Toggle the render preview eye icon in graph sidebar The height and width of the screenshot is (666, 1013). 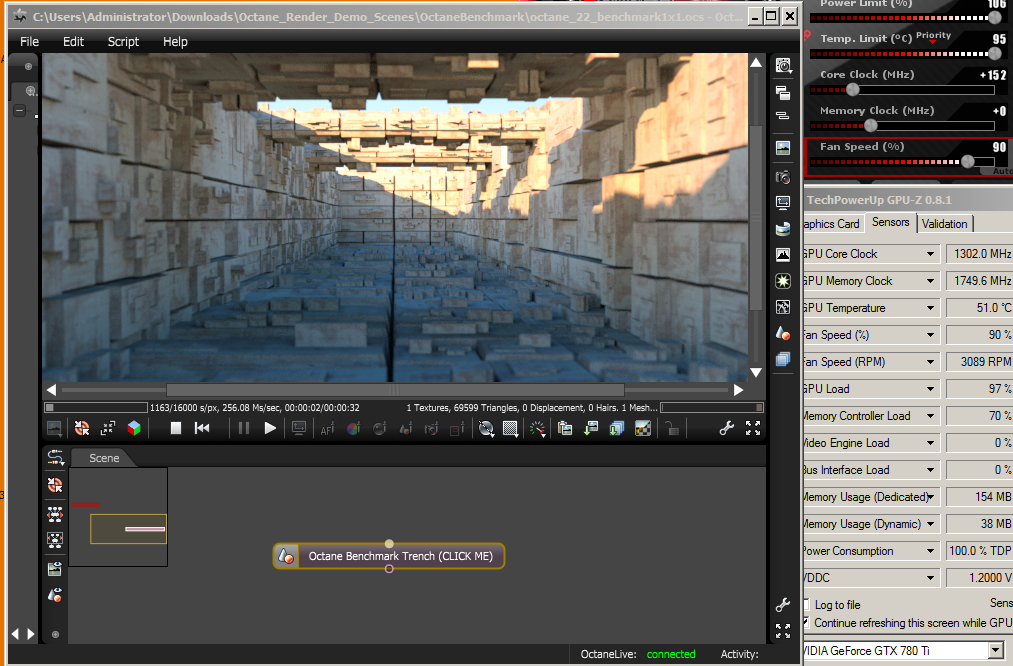(55, 569)
